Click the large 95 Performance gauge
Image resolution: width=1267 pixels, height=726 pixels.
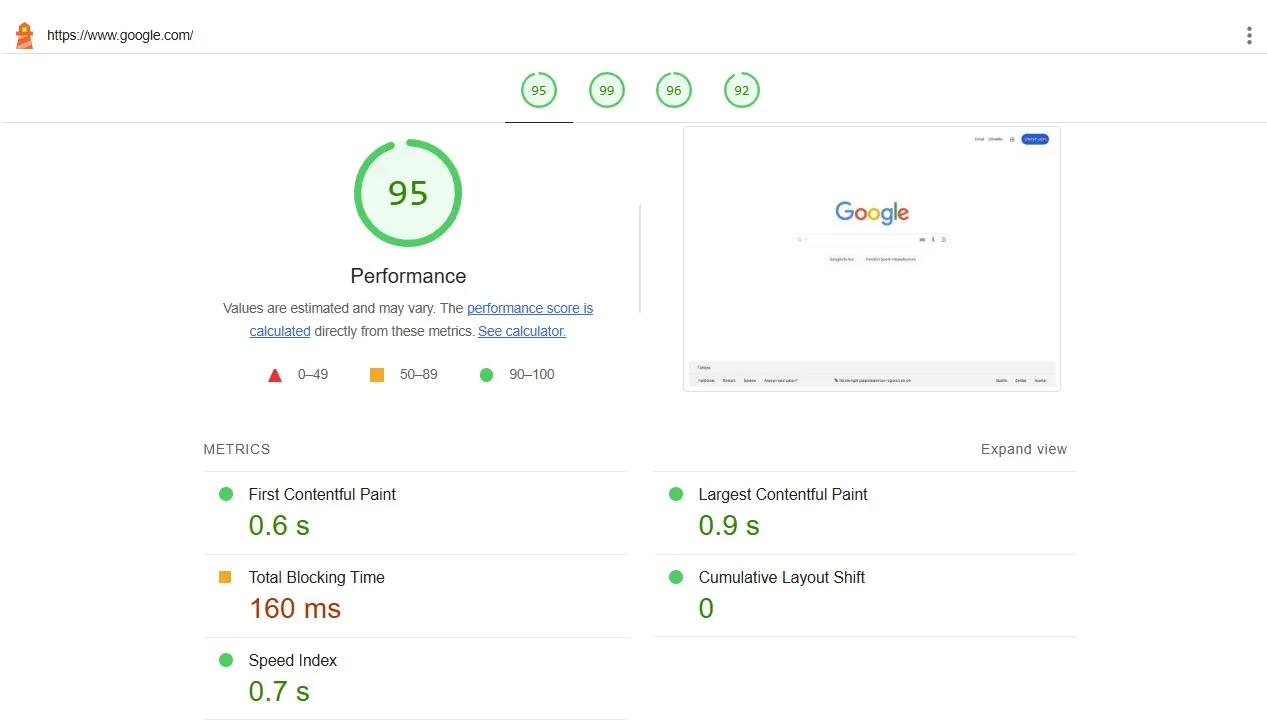pos(408,193)
